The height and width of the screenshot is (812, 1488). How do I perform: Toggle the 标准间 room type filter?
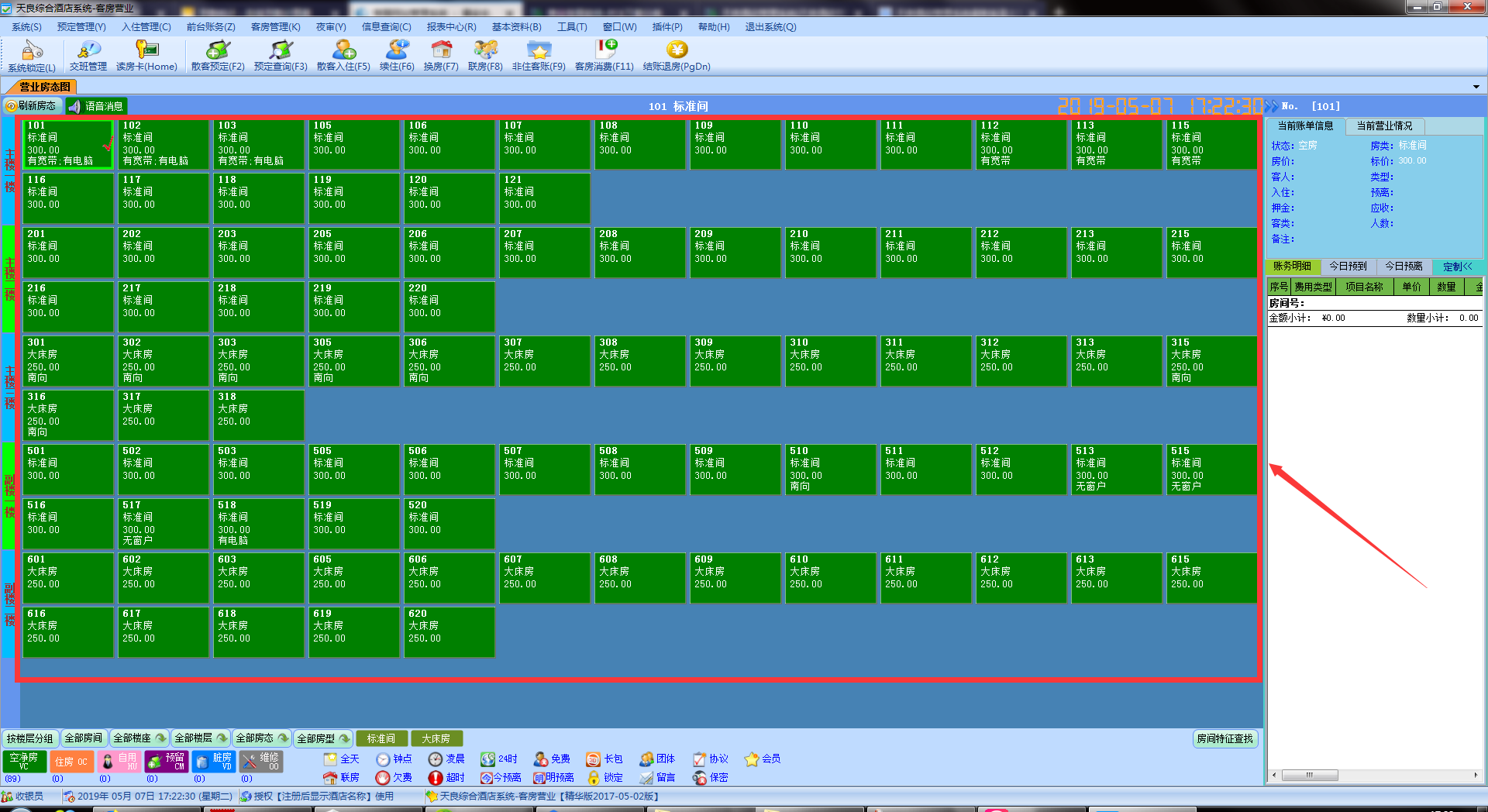point(381,738)
